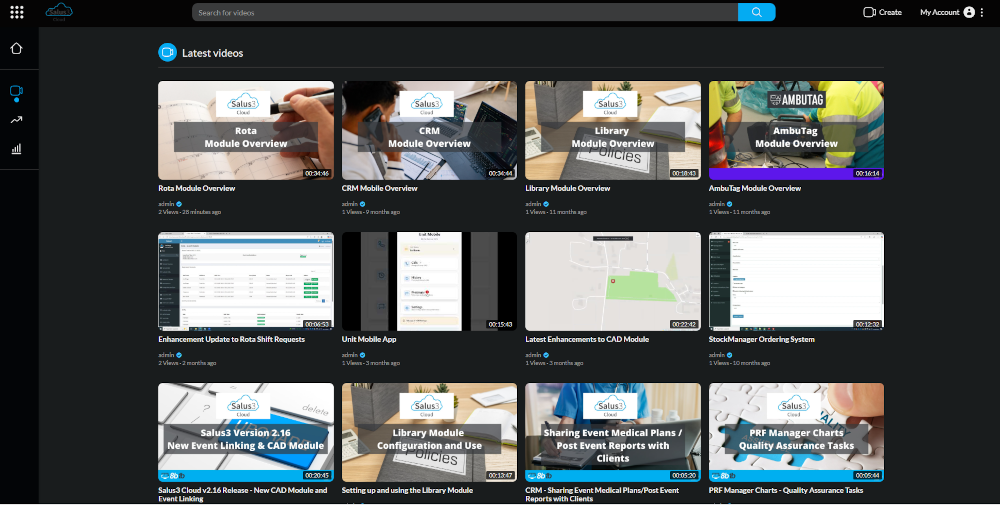Image resolution: width=1000 pixels, height=505 pixels.
Task: Click admin under Unit Mobile App
Action: pos(349,355)
